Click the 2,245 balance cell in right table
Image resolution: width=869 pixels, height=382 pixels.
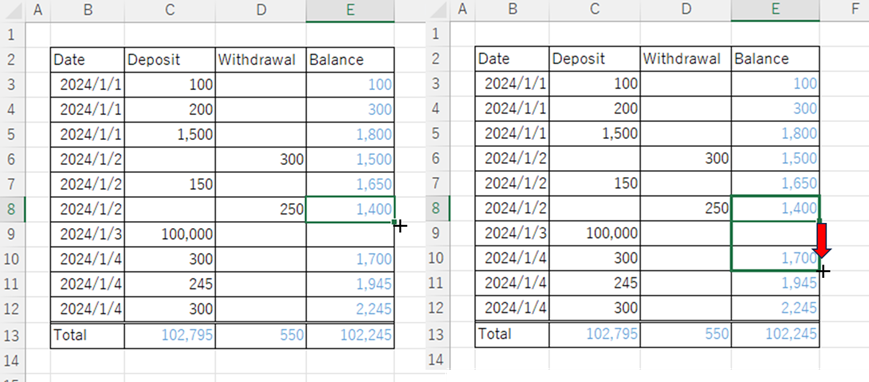pos(775,309)
